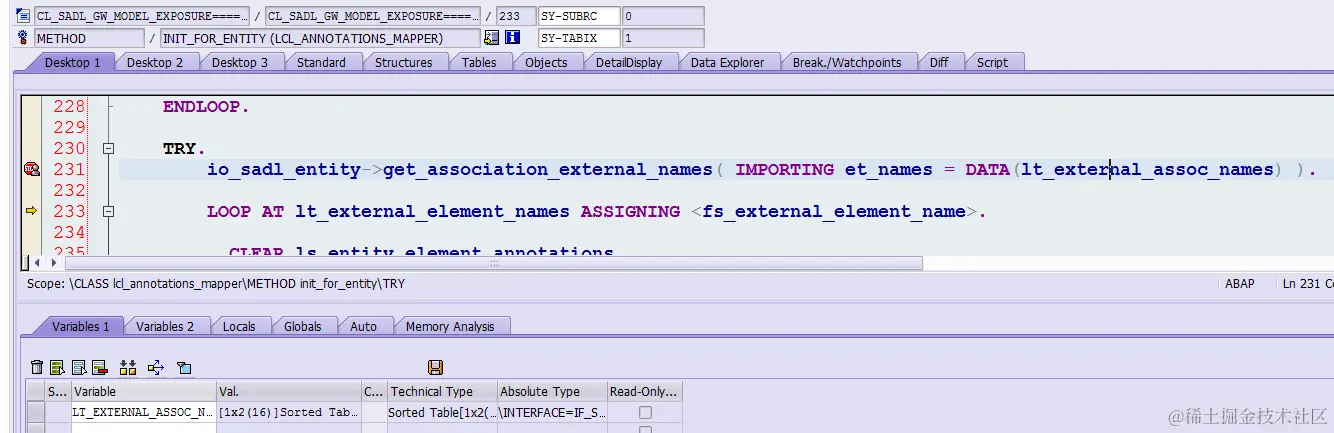Click the yellow binoculars-style find icon
Viewport: 1334px width, 433px height.
128,368
